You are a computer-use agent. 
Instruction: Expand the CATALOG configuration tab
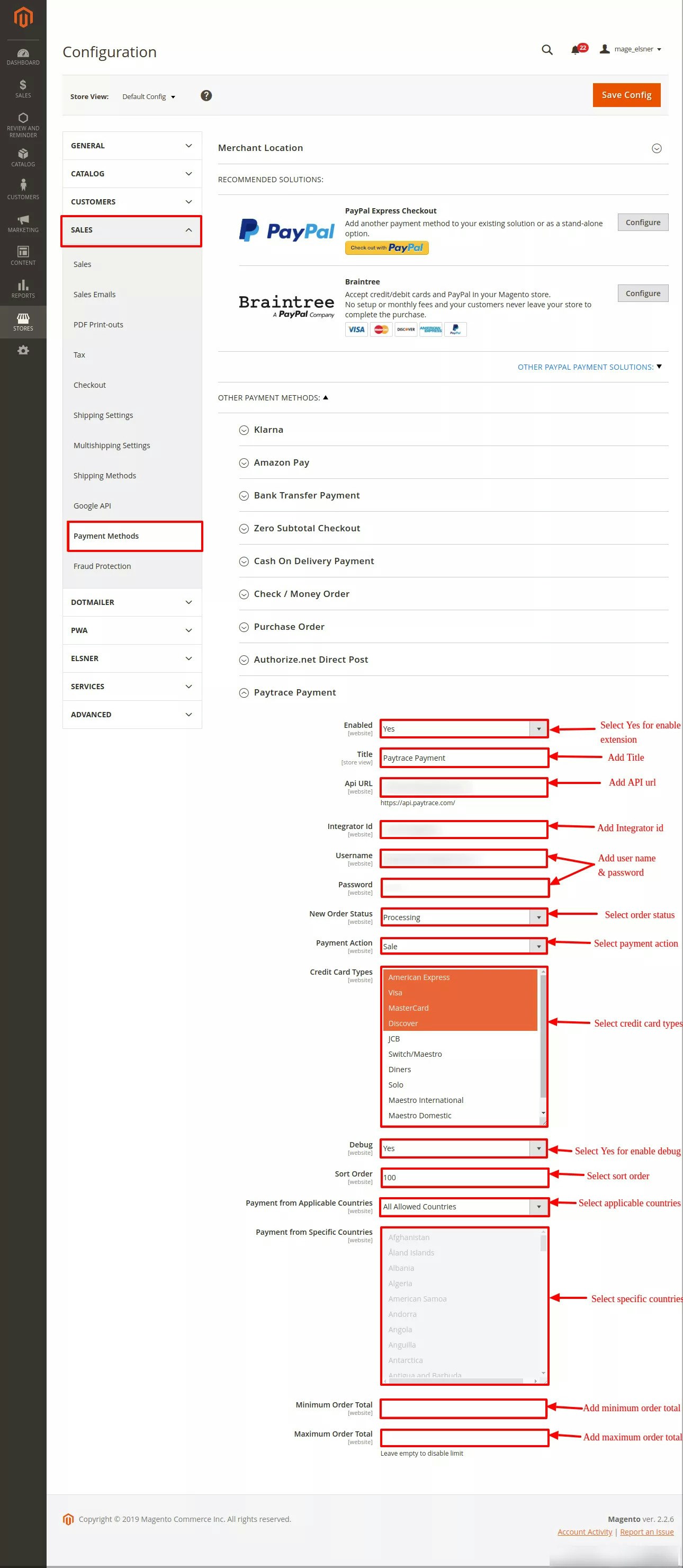[x=132, y=173]
